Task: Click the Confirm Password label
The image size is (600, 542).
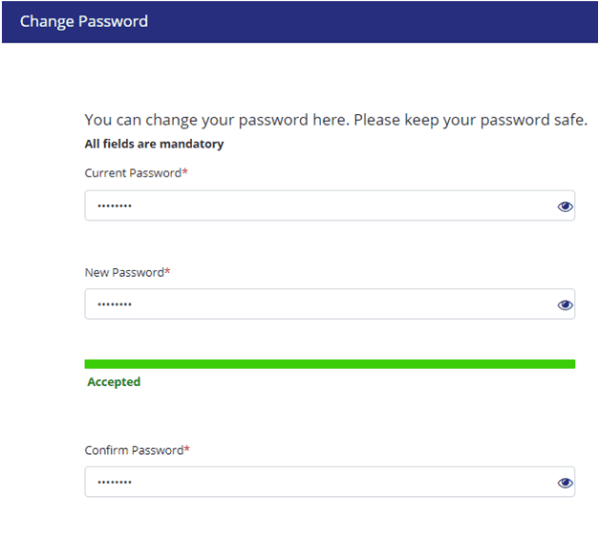Action: [134, 450]
